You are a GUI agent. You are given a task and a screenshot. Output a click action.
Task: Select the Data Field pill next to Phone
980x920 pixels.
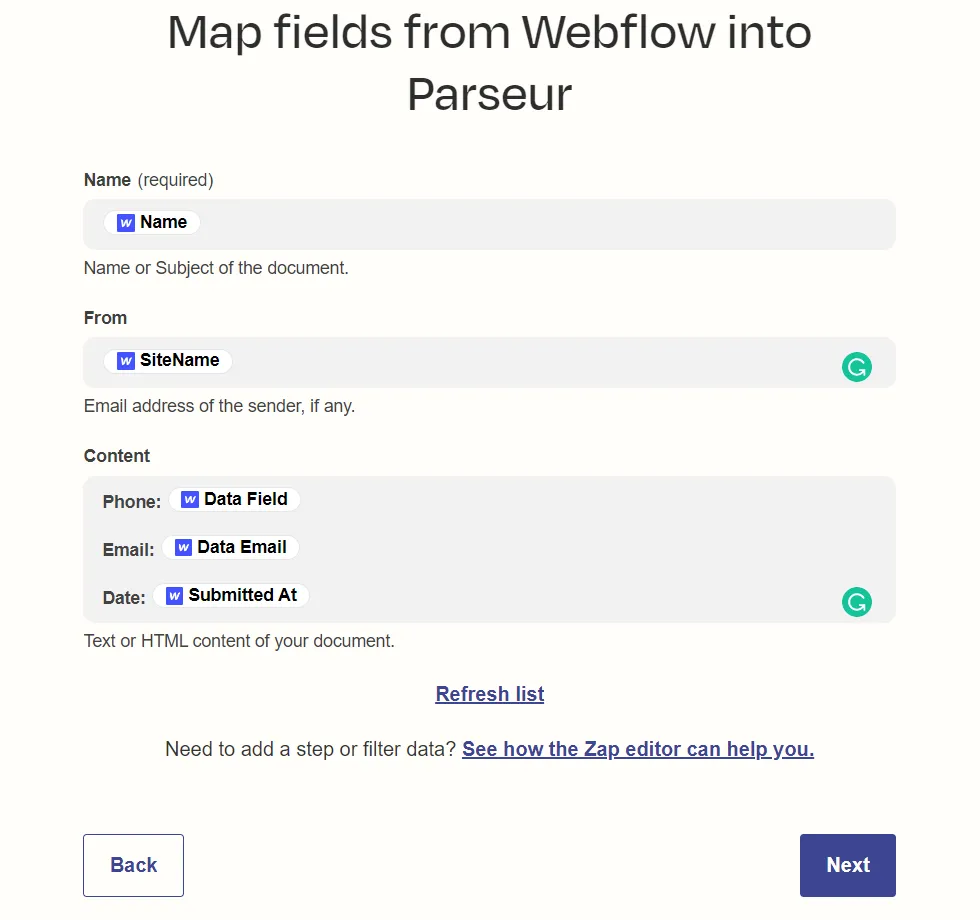click(x=234, y=499)
